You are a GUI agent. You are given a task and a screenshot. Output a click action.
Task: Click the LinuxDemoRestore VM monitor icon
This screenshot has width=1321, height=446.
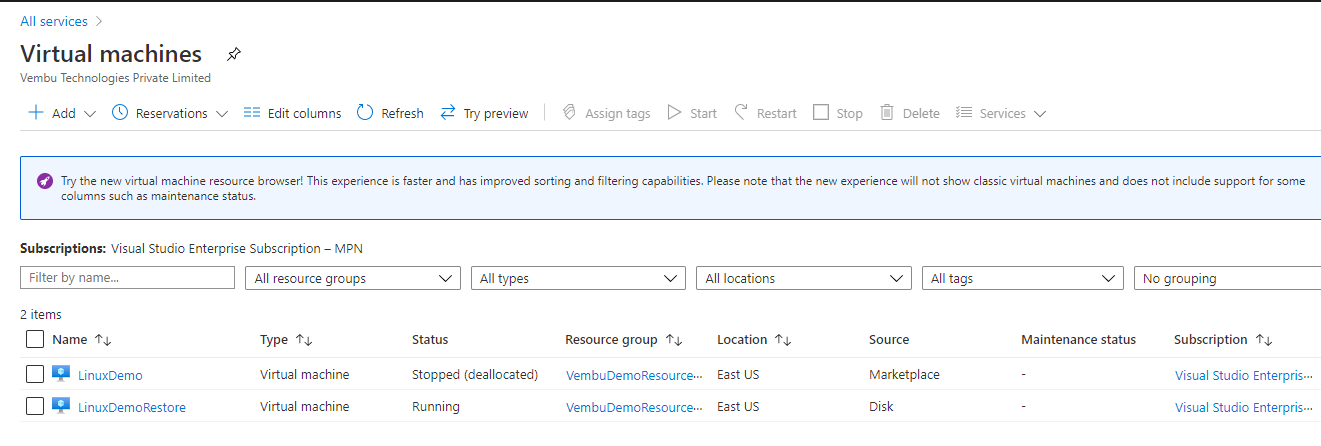[x=61, y=406]
